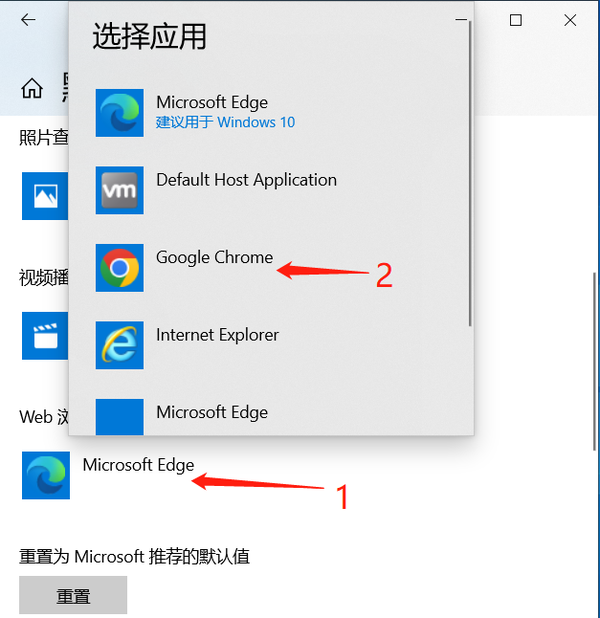Click the app chooser popup scrollbar
Screen dimensions: 600x618
(x=470, y=173)
